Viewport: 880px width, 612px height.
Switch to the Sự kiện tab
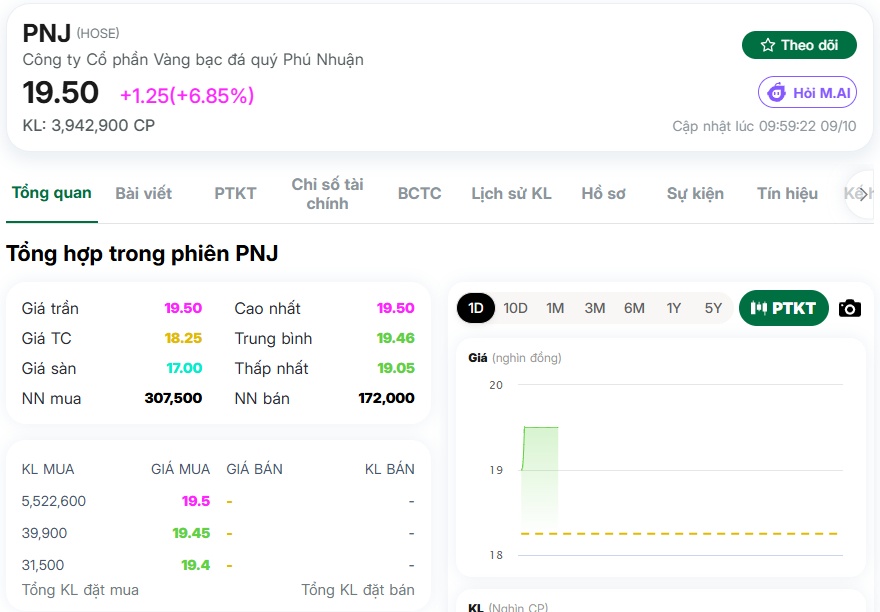click(x=695, y=193)
